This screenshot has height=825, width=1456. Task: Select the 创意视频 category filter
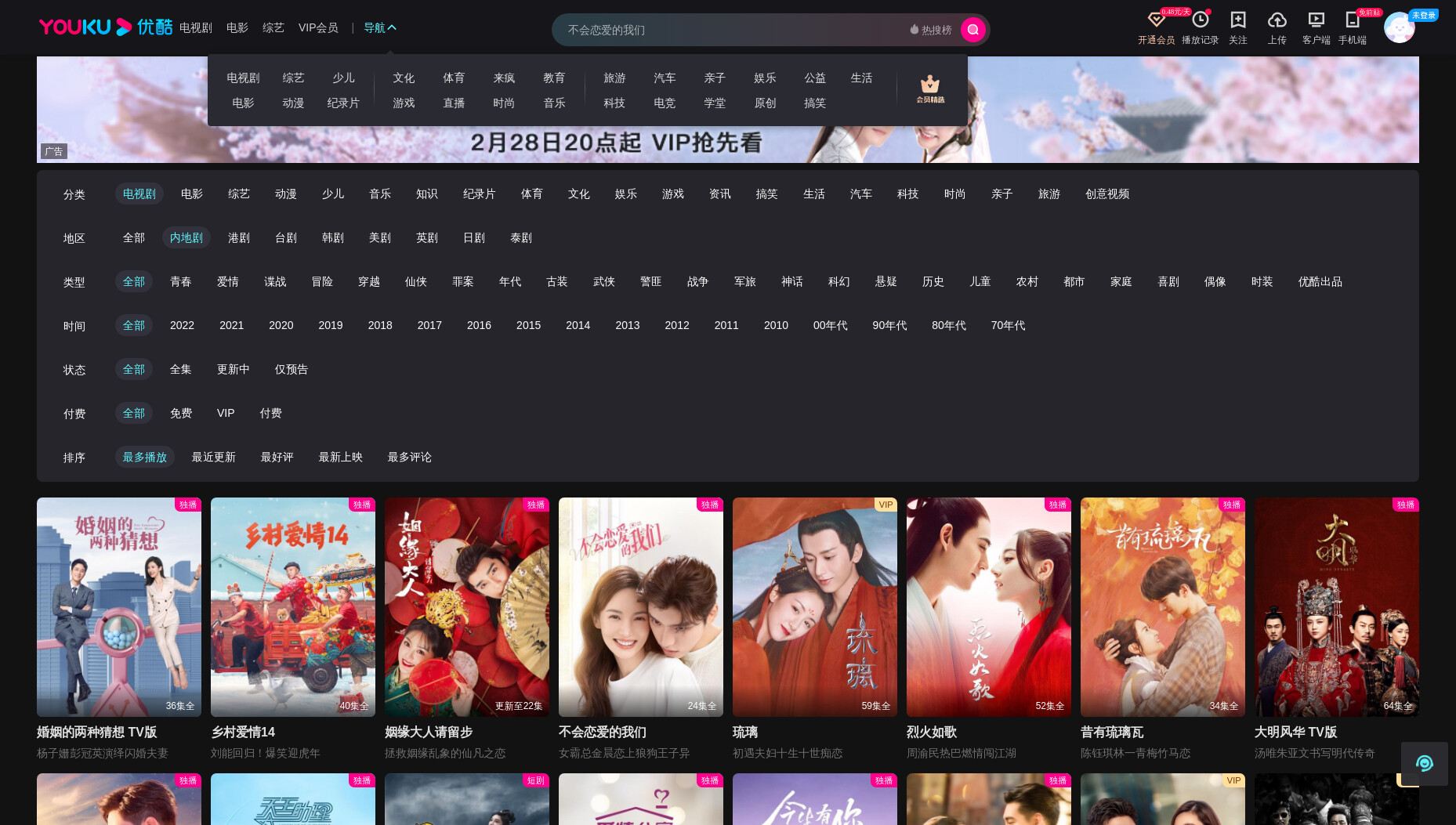[1107, 194]
